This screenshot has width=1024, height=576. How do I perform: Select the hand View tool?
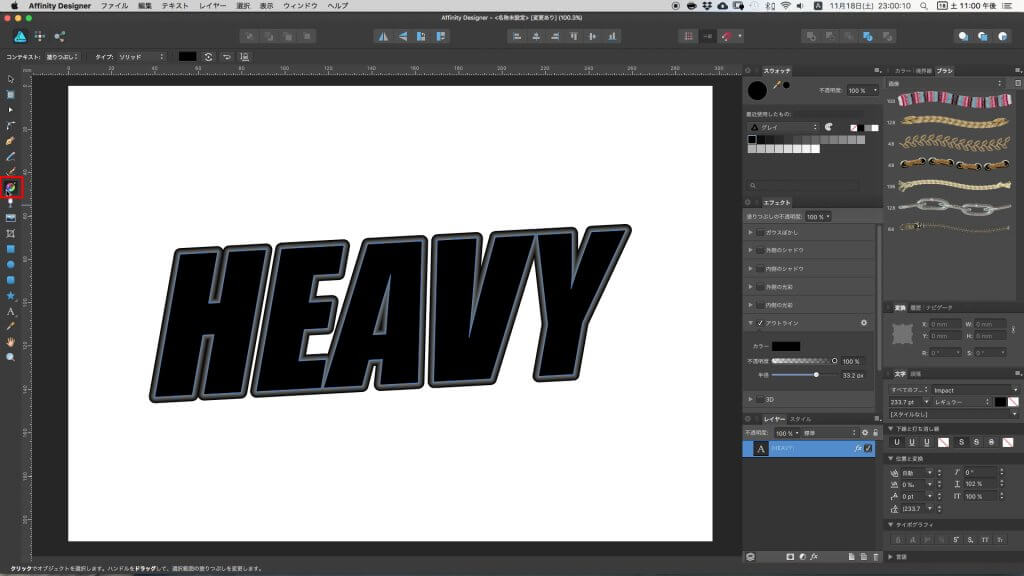[x=10, y=342]
